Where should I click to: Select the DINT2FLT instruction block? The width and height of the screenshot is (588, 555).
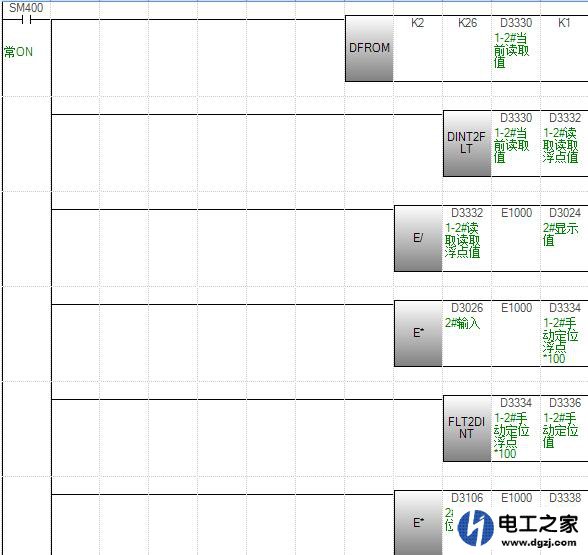point(467,143)
